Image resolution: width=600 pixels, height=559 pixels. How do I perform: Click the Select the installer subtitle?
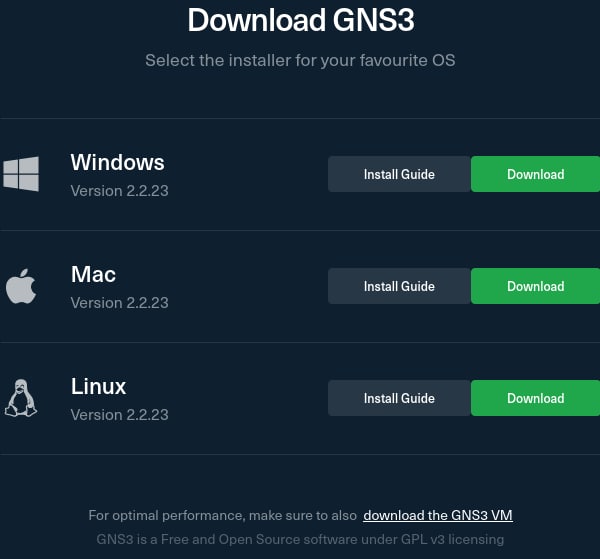point(300,60)
